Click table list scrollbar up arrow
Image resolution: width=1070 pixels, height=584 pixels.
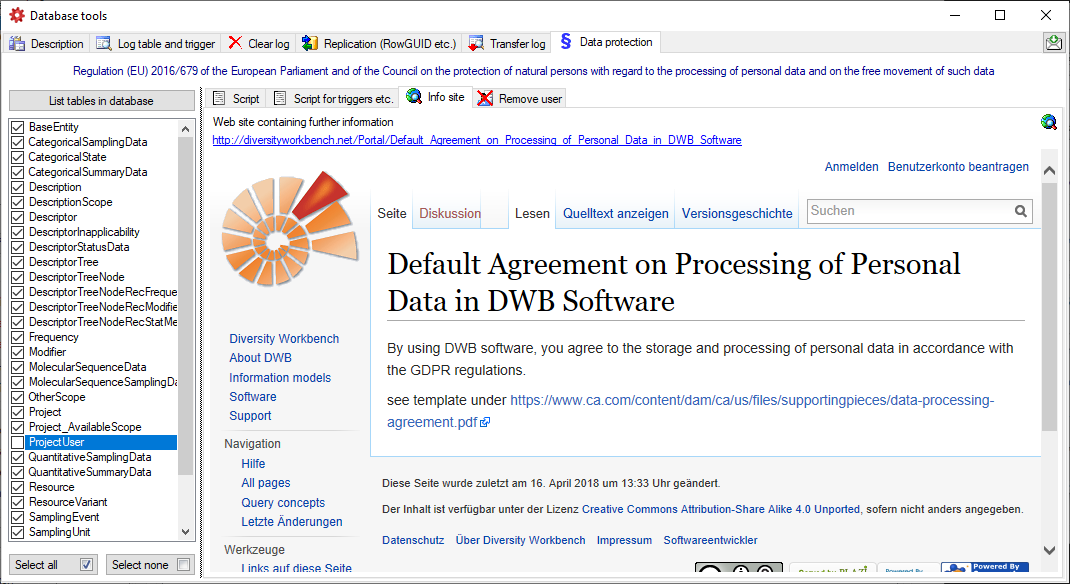pos(186,128)
